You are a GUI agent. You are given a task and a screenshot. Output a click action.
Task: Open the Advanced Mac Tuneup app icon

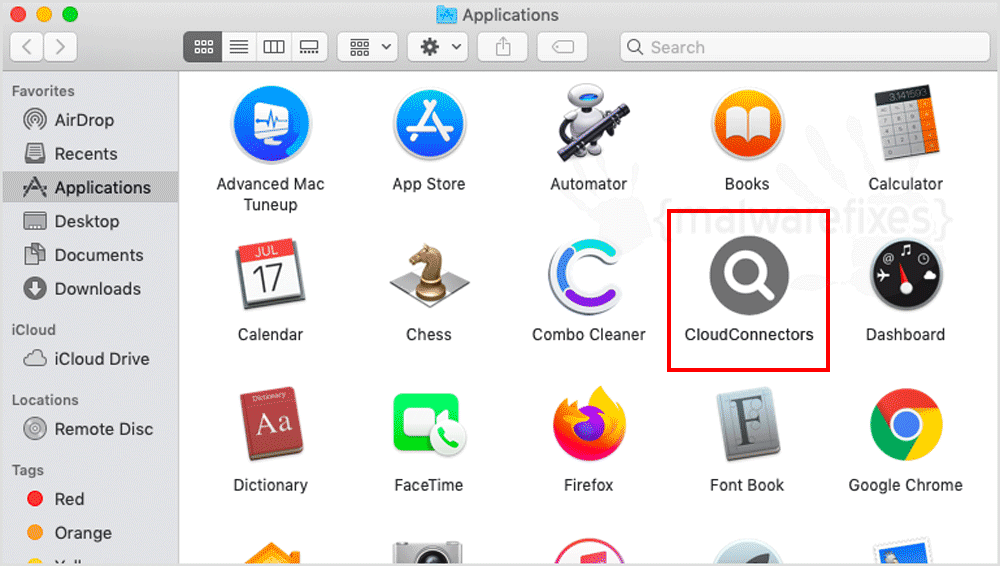point(271,124)
